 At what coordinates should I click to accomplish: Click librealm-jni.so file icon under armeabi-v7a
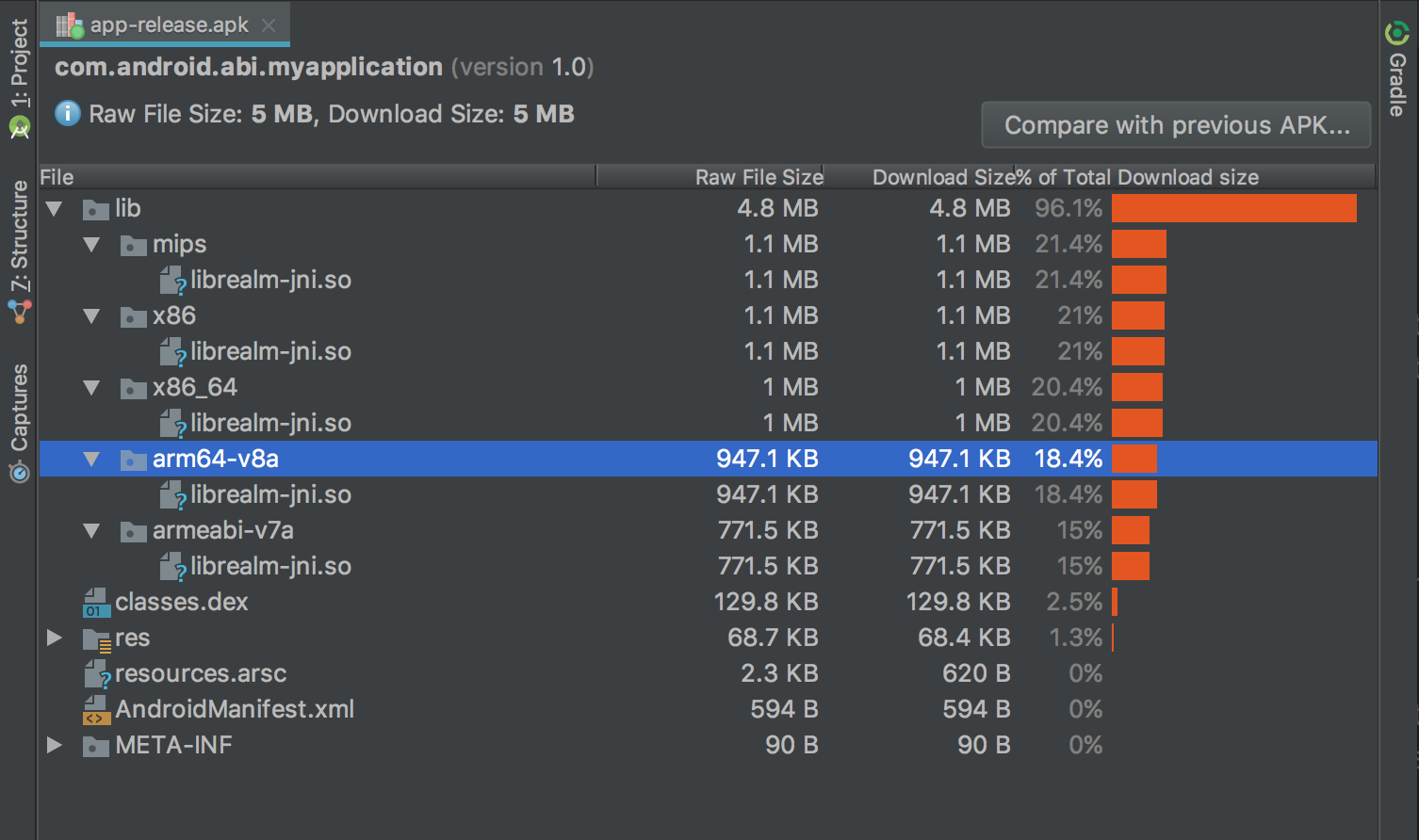(173, 567)
